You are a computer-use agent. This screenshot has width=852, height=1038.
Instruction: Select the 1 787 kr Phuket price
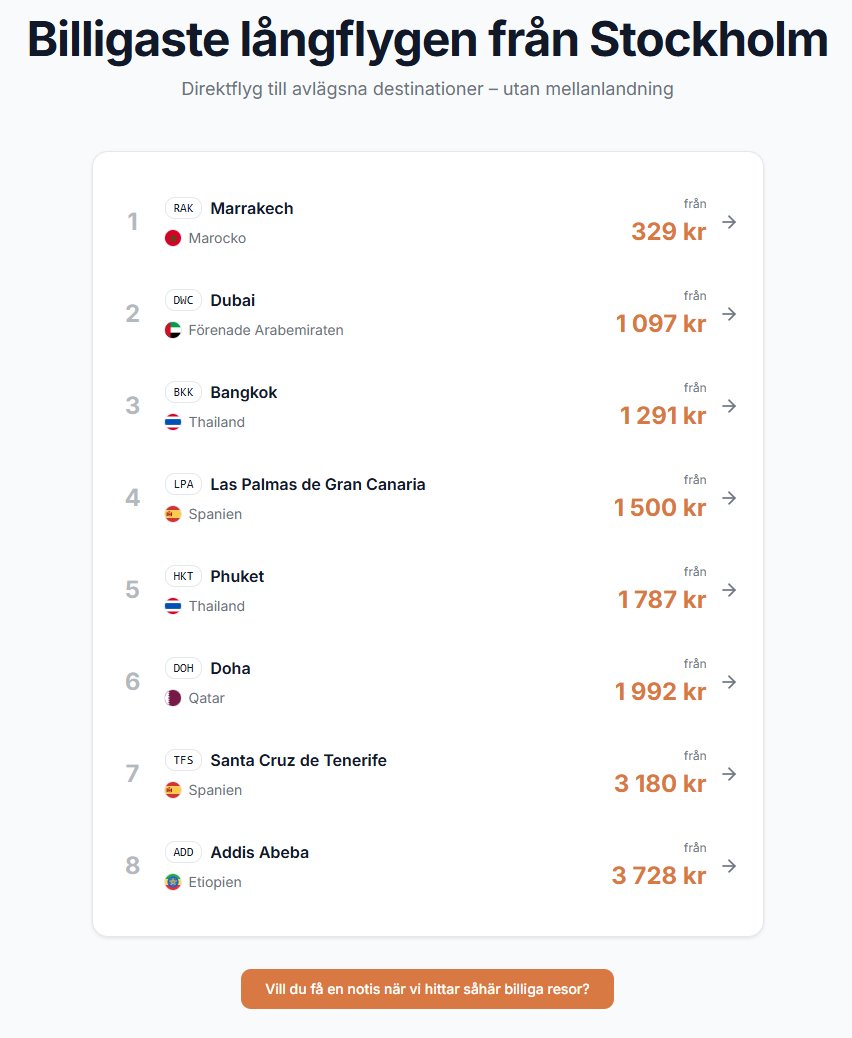[662, 600]
